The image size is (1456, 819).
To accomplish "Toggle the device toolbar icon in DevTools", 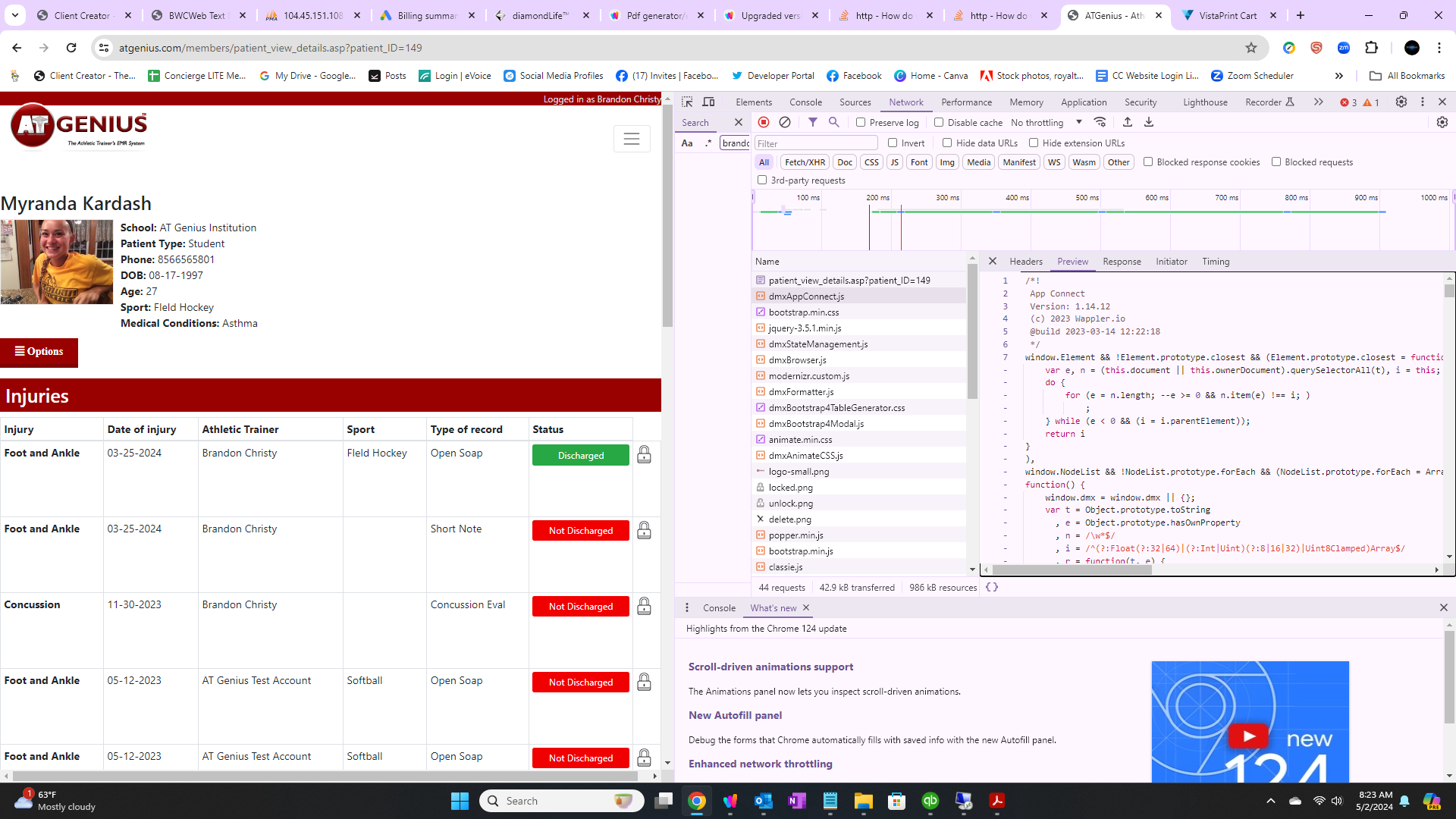I will pos(708,102).
